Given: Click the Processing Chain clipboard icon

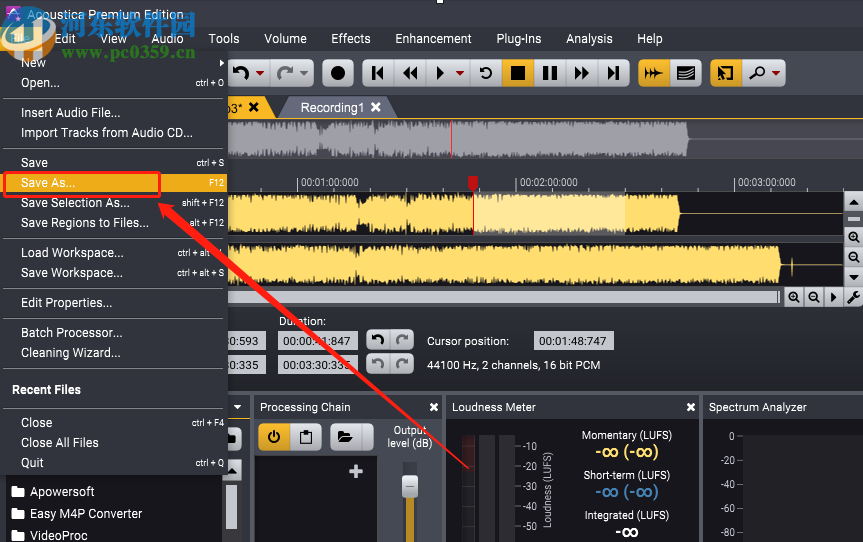Looking at the screenshot, I should click(x=305, y=437).
